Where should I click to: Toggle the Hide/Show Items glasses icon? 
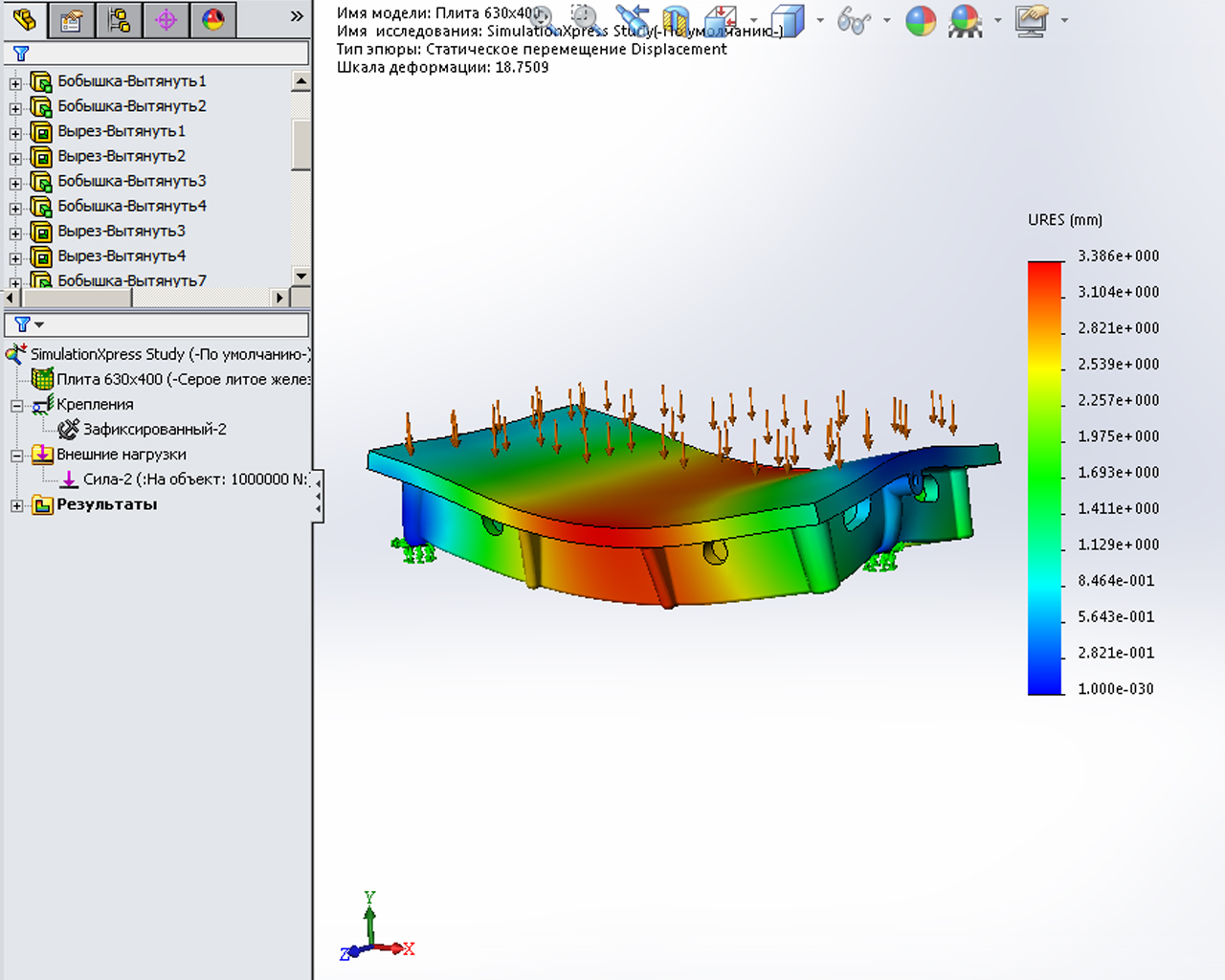click(852, 20)
